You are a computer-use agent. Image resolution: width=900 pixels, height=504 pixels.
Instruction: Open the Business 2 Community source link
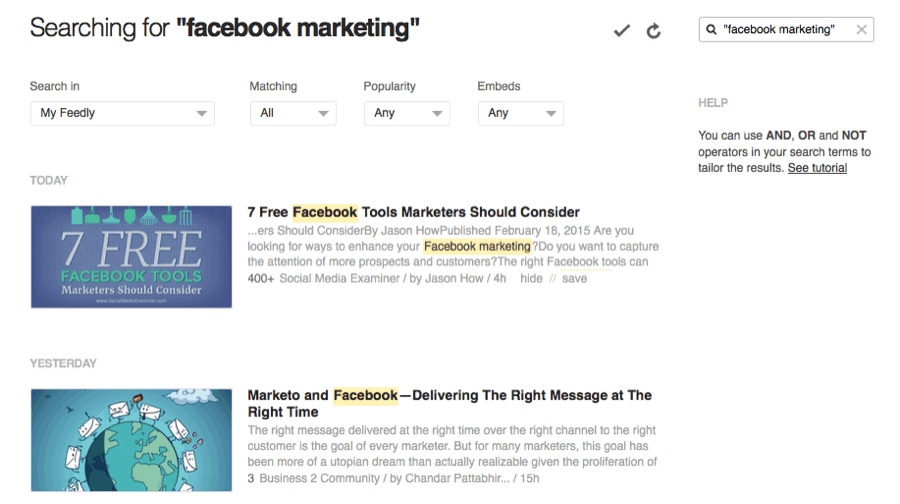pyautogui.click(x=319, y=478)
